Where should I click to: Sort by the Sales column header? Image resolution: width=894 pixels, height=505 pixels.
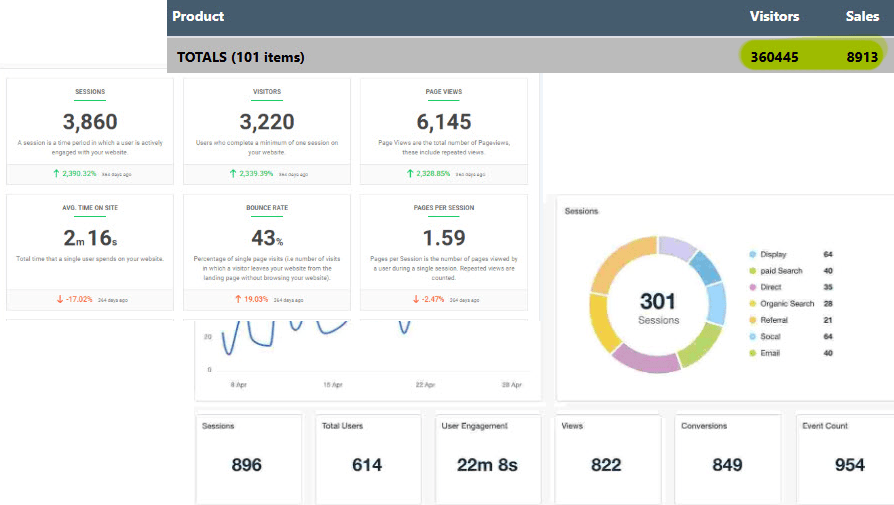tap(862, 16)
